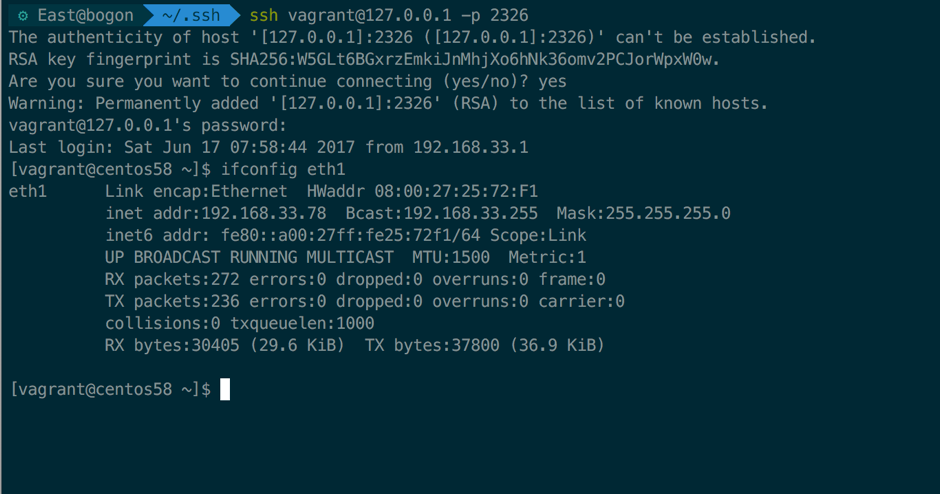Click the MTU:1500 value
Screen dimensions: 940x494
pos(451,257)
